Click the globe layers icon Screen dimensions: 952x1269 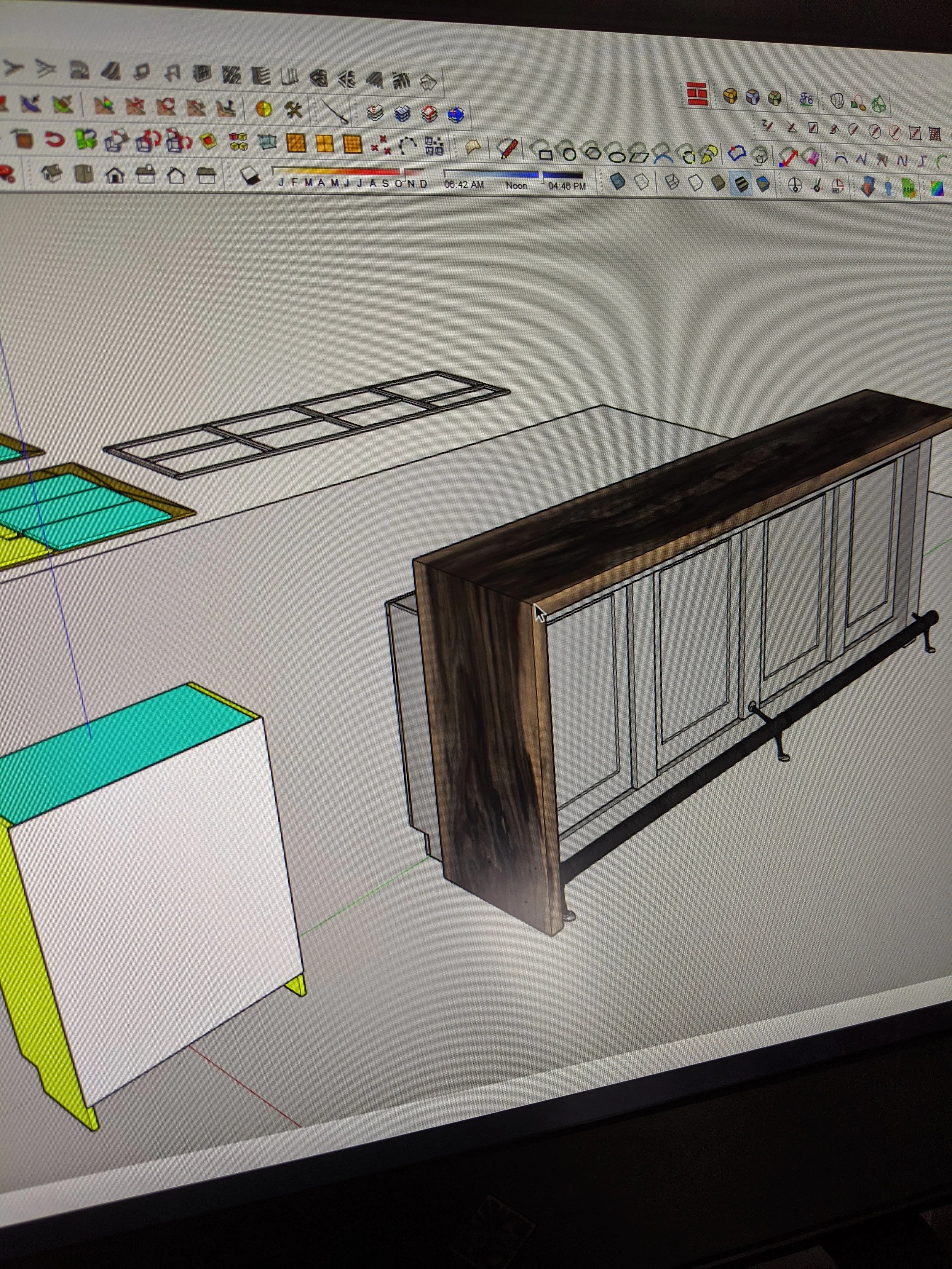click(457, 115)
